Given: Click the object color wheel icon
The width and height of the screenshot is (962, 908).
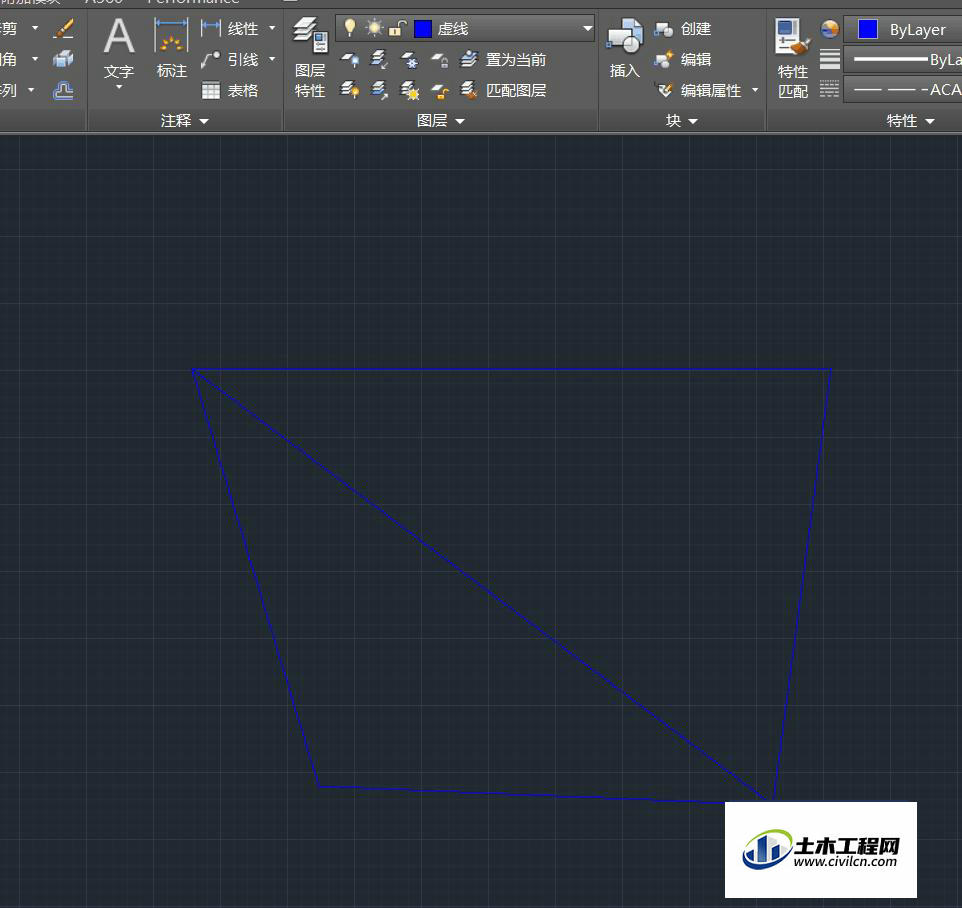Looking at the screenshot, I should (829, 29).
